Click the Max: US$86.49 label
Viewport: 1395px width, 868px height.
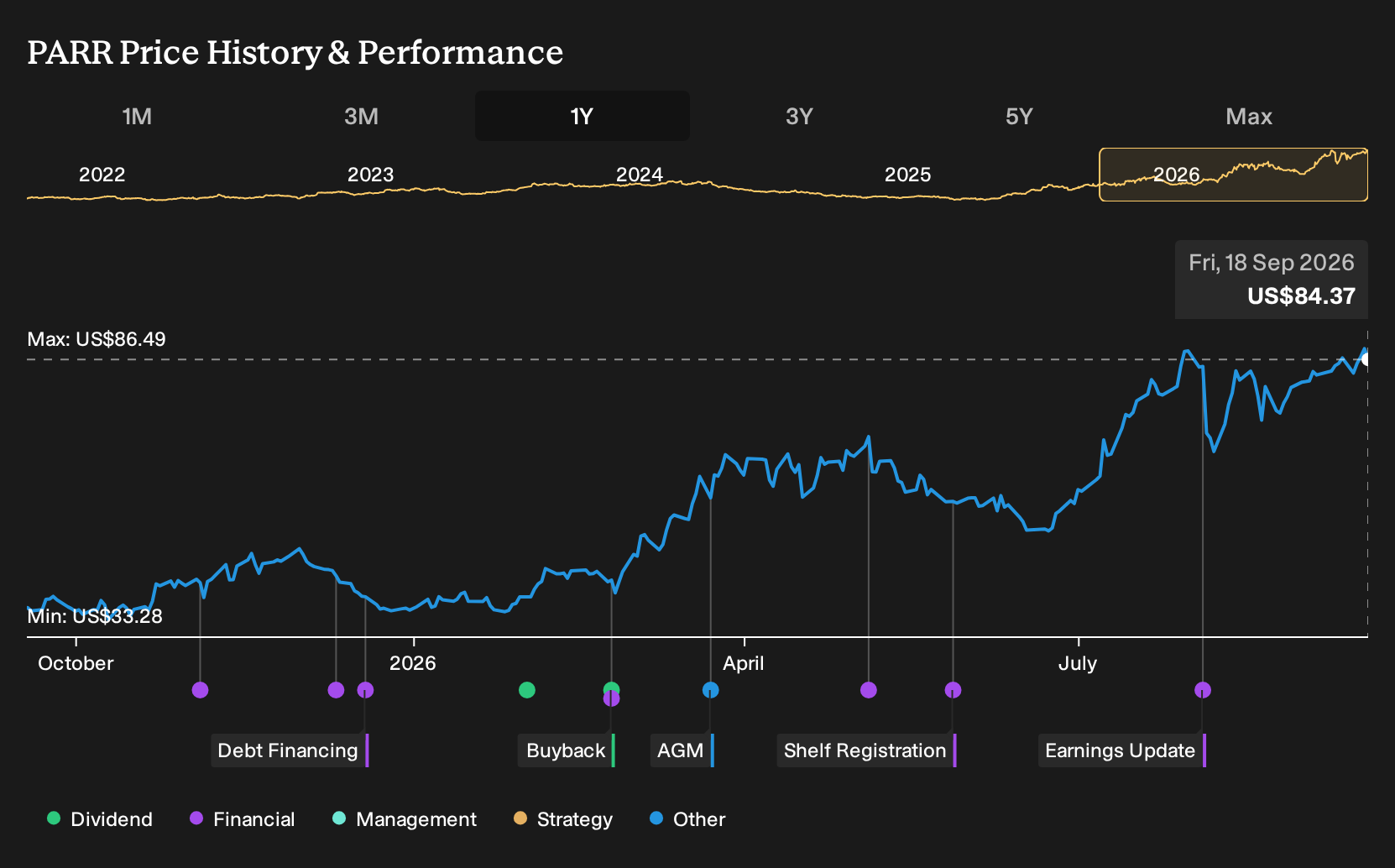(97, 339)
